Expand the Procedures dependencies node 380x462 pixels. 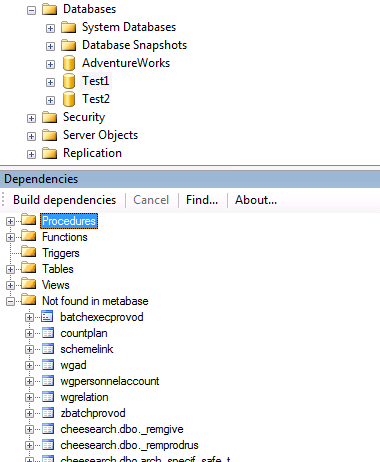coord(10,221)
